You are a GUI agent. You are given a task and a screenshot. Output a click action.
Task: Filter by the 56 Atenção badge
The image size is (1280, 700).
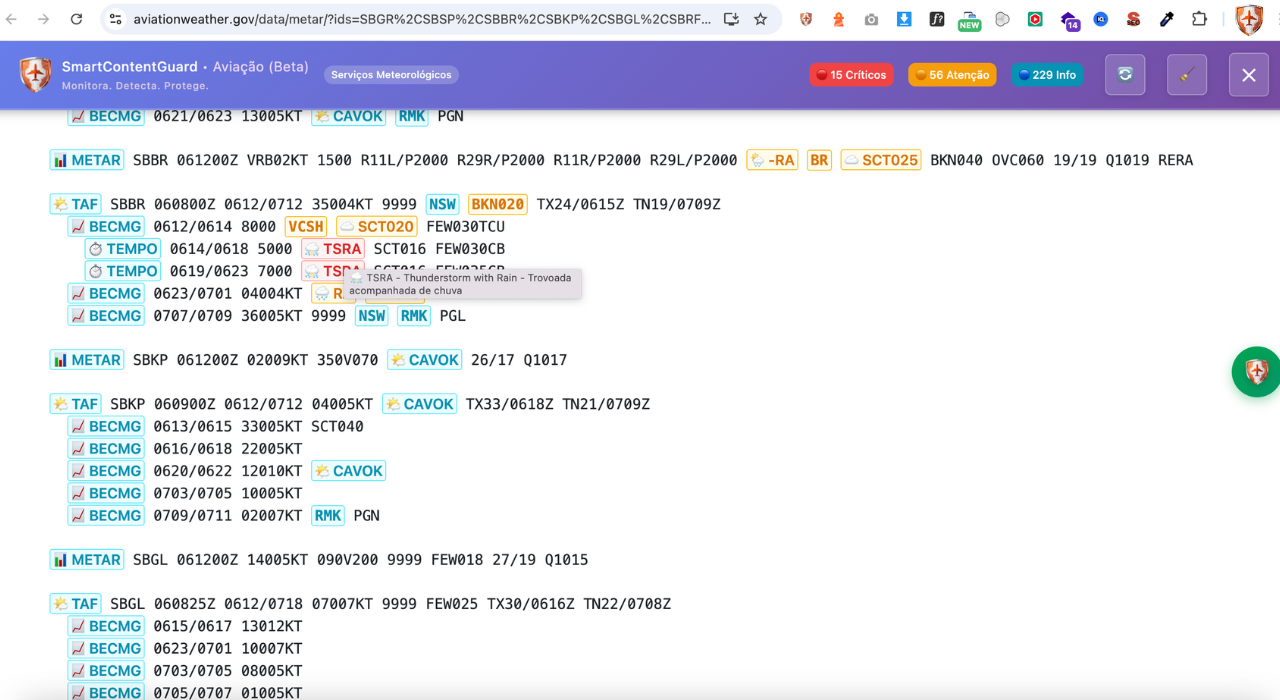click(x=951, y=75)
